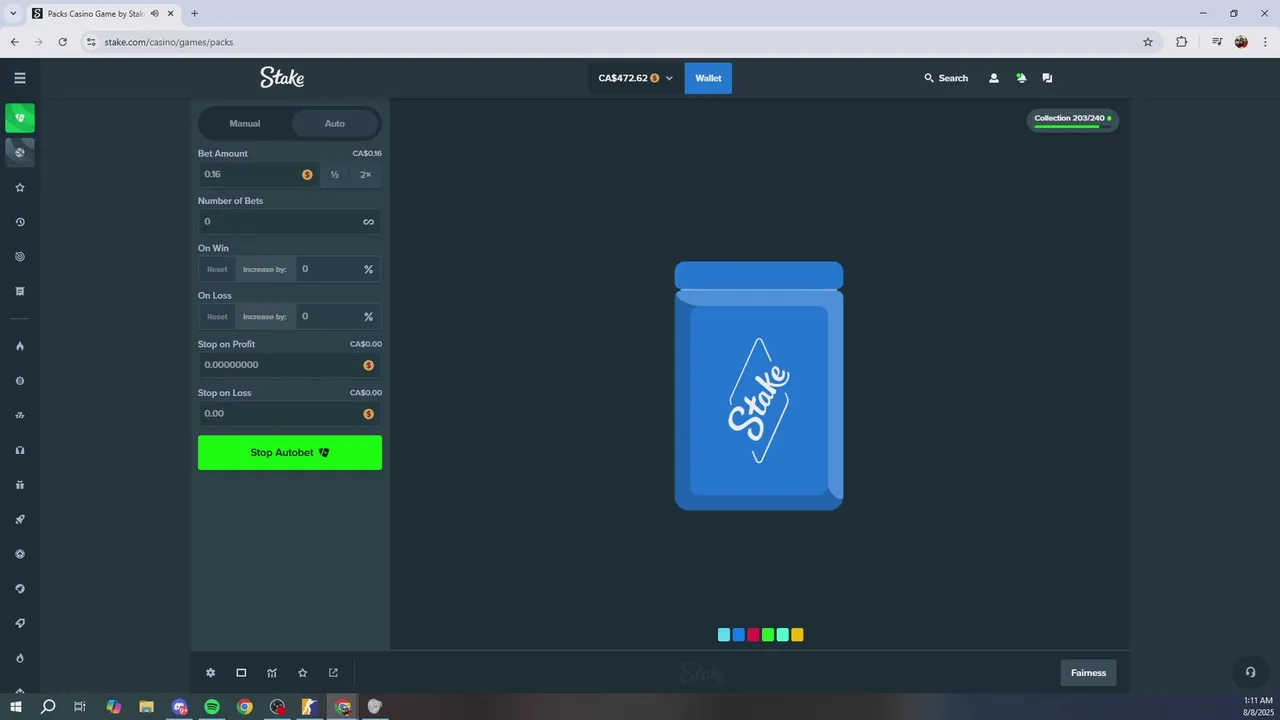The width and height of the screenshot is (1280, 720).
Task: Open the flame icon below sidebar divider
Action: coord(20,346)
